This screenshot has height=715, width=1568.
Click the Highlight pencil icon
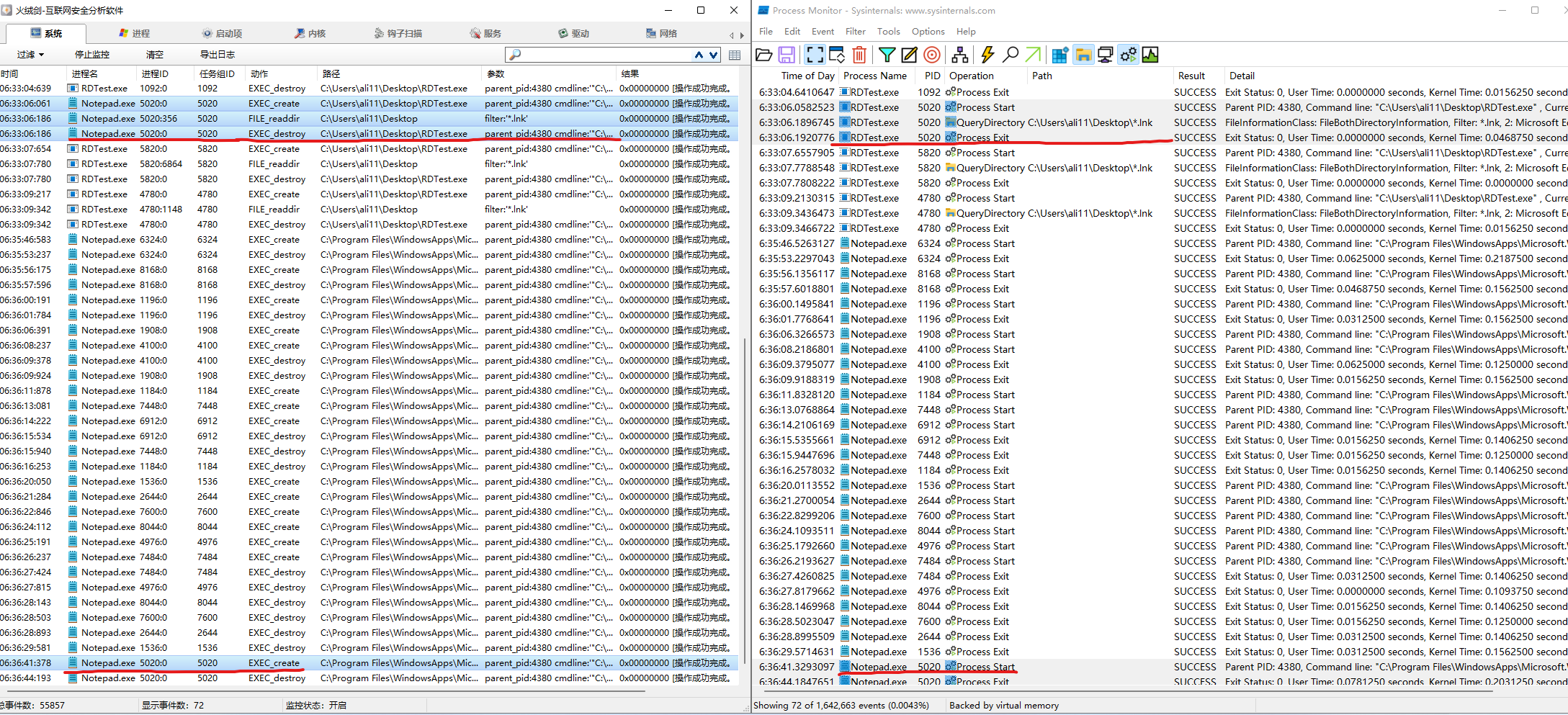pyautogui.click(x=909, y=55)
